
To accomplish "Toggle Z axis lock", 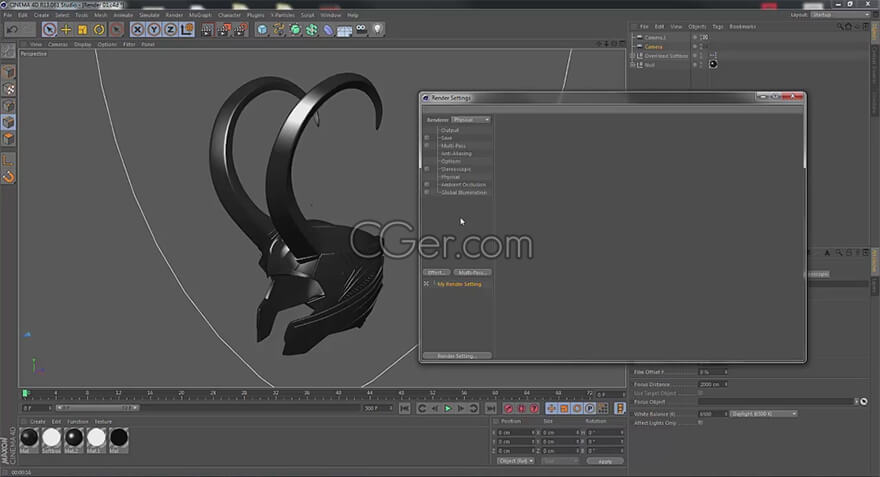I will [x=171, y=30].
